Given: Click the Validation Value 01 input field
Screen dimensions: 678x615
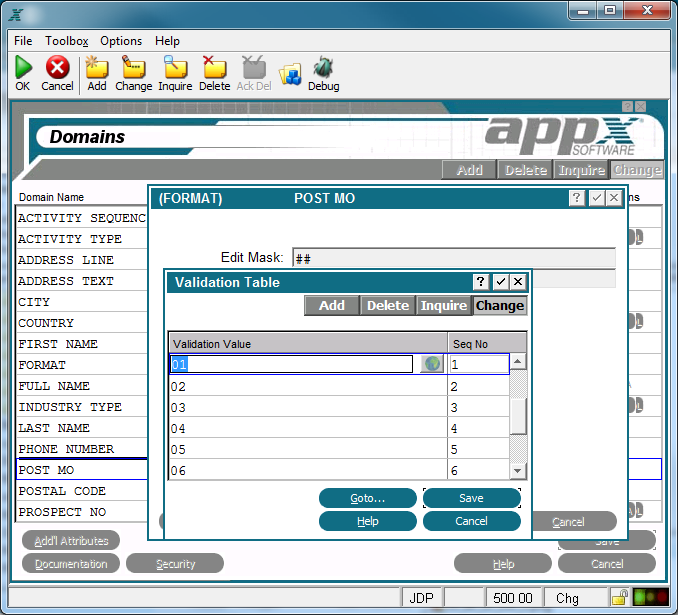Looking at the screenshot, I should [291, 364].
